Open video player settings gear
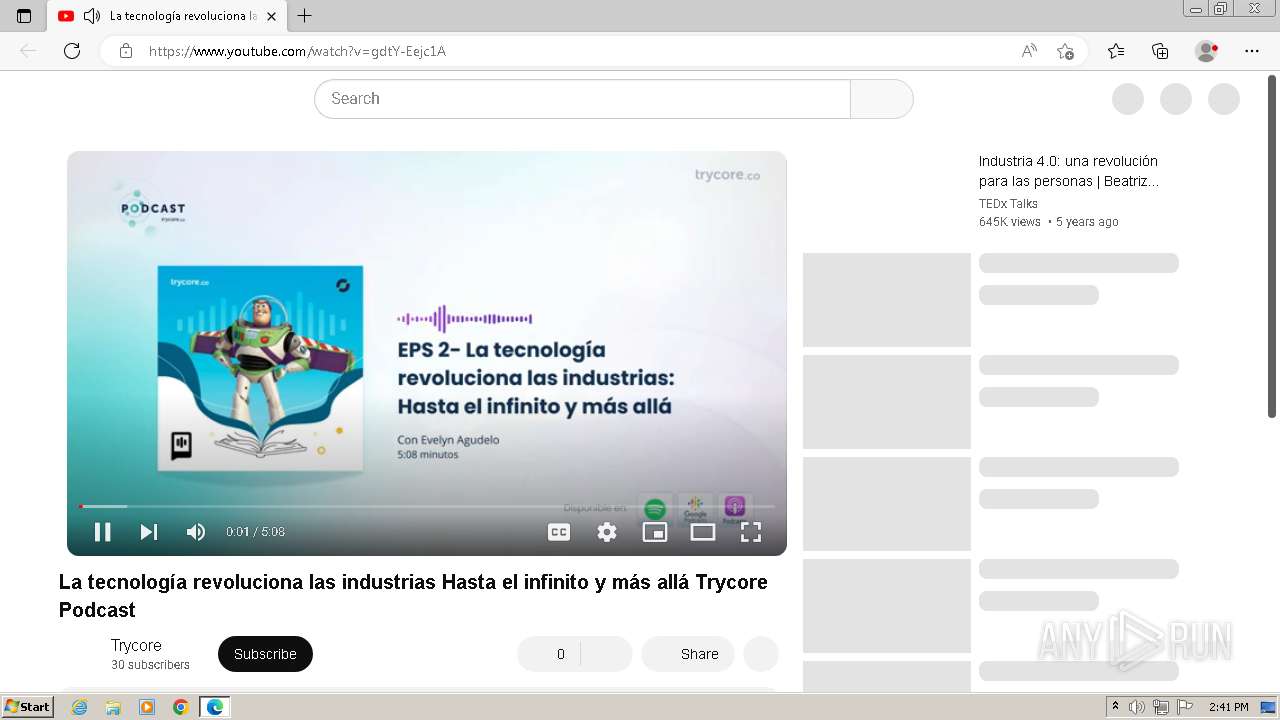 click(607, 532)
